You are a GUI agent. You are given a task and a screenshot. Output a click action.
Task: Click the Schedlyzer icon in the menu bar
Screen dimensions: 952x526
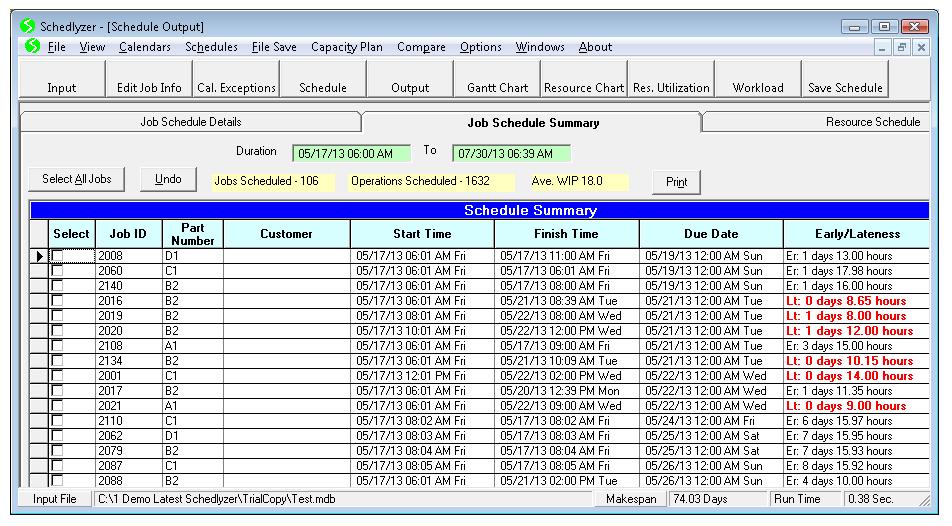33,47
